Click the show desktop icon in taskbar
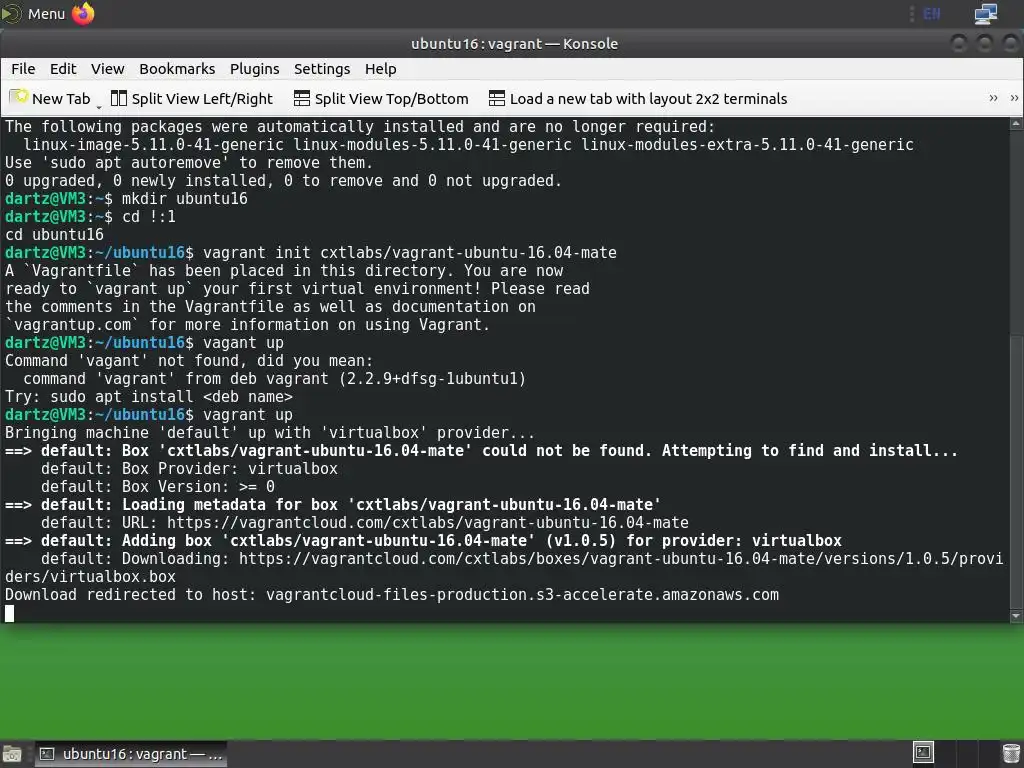The image size is (1024, 768). 12,754
